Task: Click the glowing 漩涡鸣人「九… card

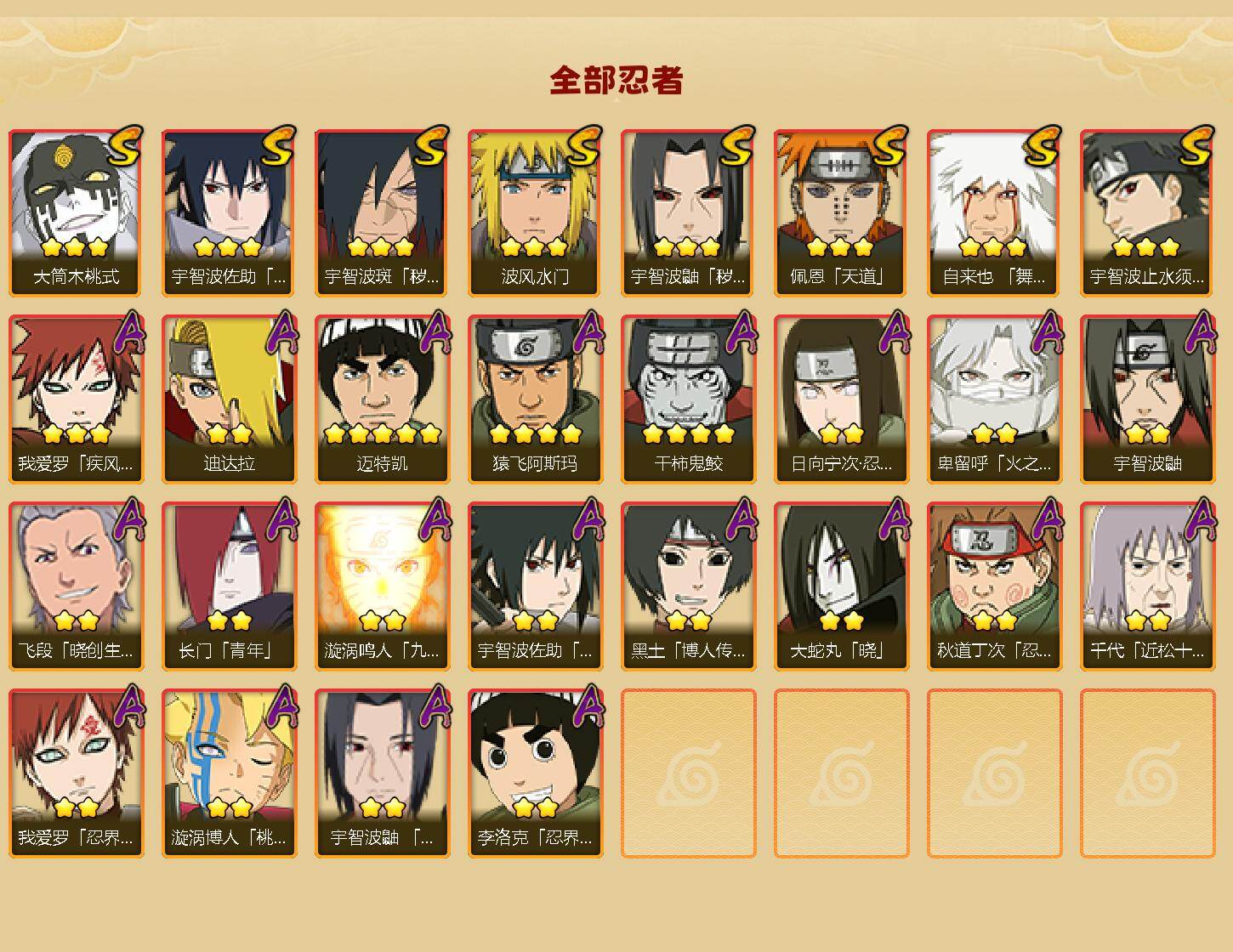Action: 383,586
